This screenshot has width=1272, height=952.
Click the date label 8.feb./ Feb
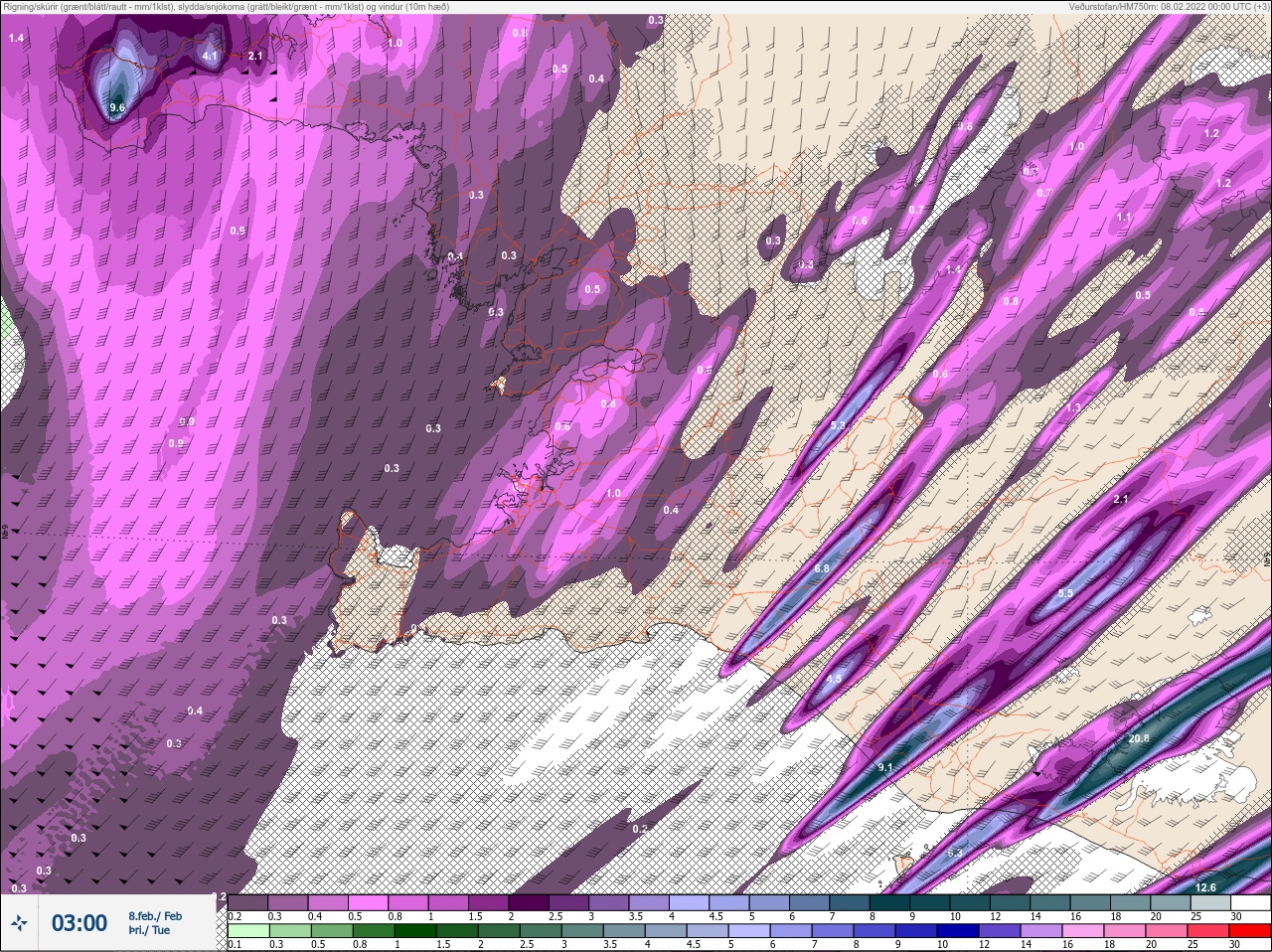pos(155,916)
